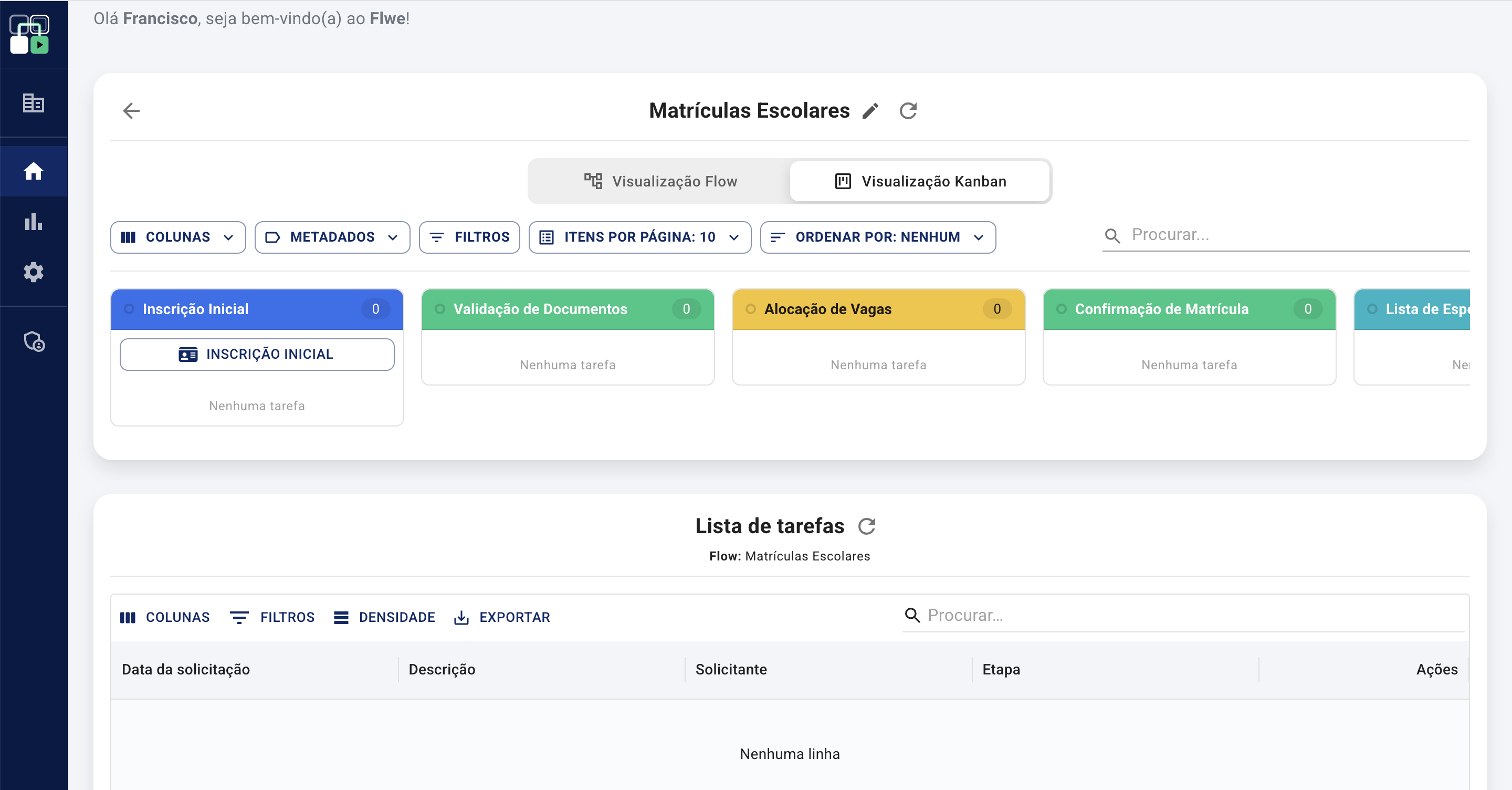Edit the Matrículas Escolares title with pencil icon
The width and height of the screenshot is (1512, 790).
pos(870,110)
